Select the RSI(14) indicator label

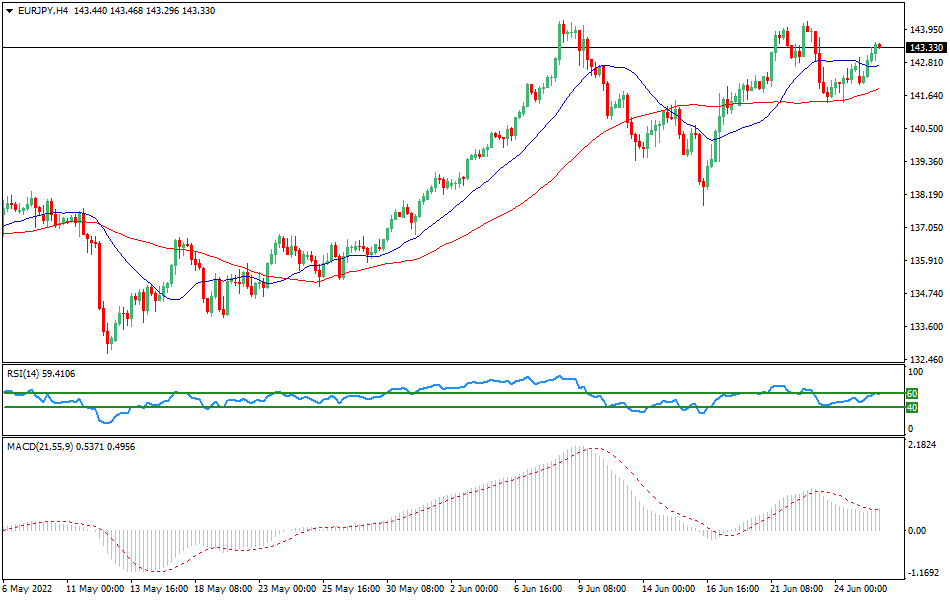pos(30,375)
